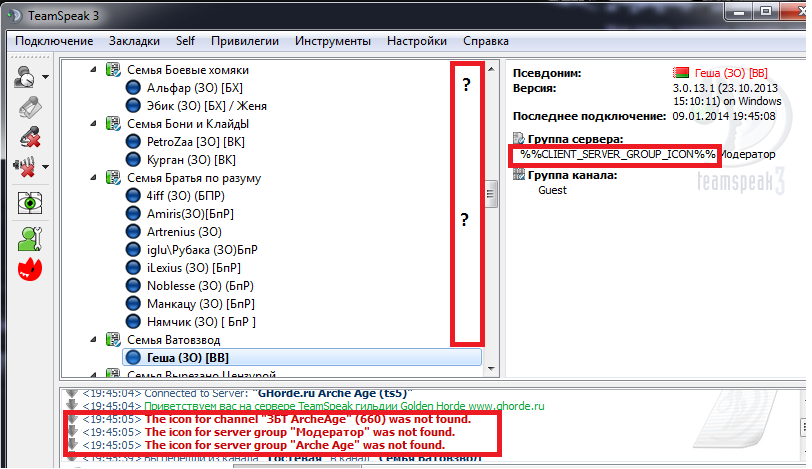
Task: Select user iglu\Рубака (ЗО)БпР
Action: [x=202, y=250]
